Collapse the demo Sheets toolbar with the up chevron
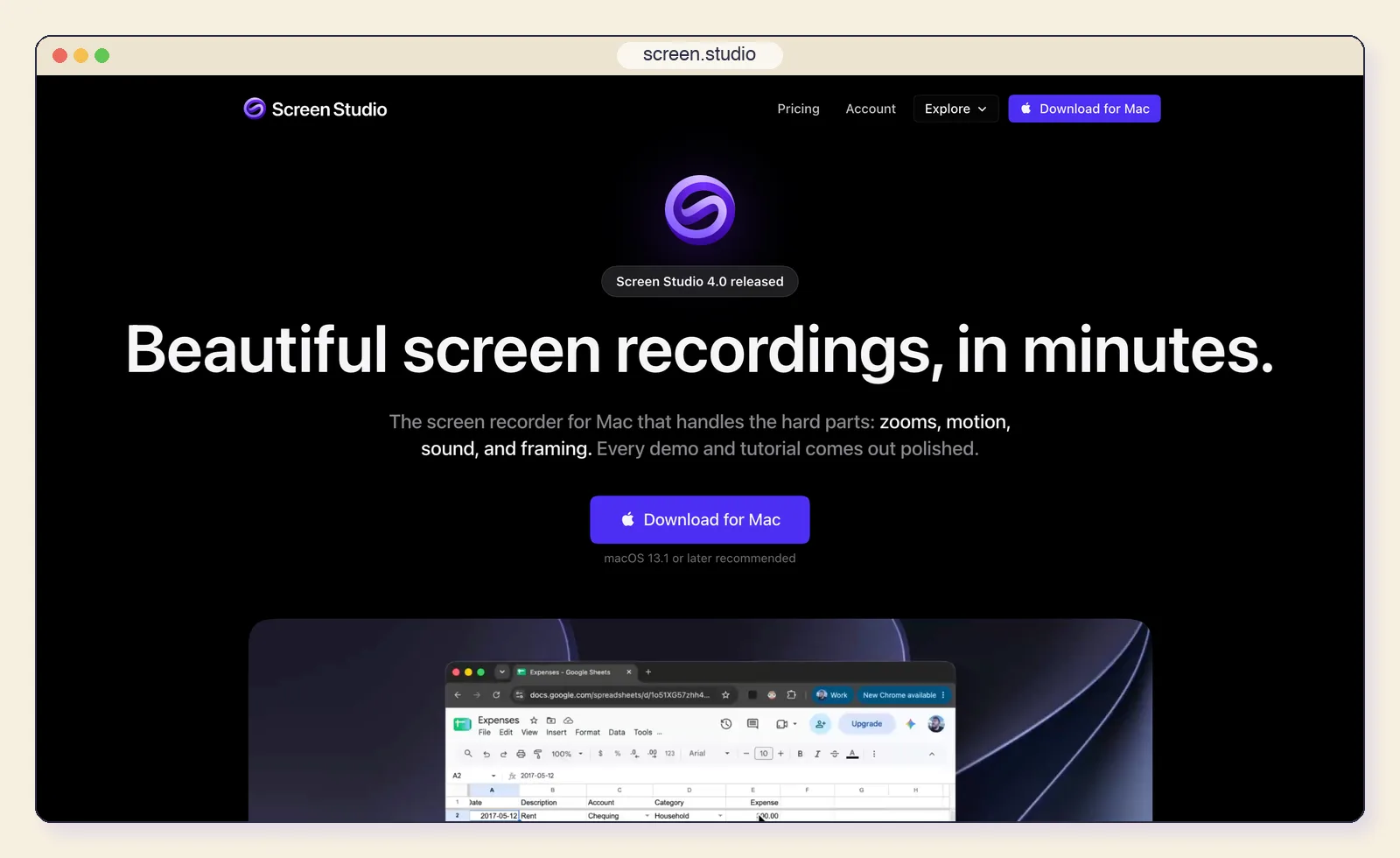Image resolution: width=1400 pixels, height=858 pixels. click(932, 754)
